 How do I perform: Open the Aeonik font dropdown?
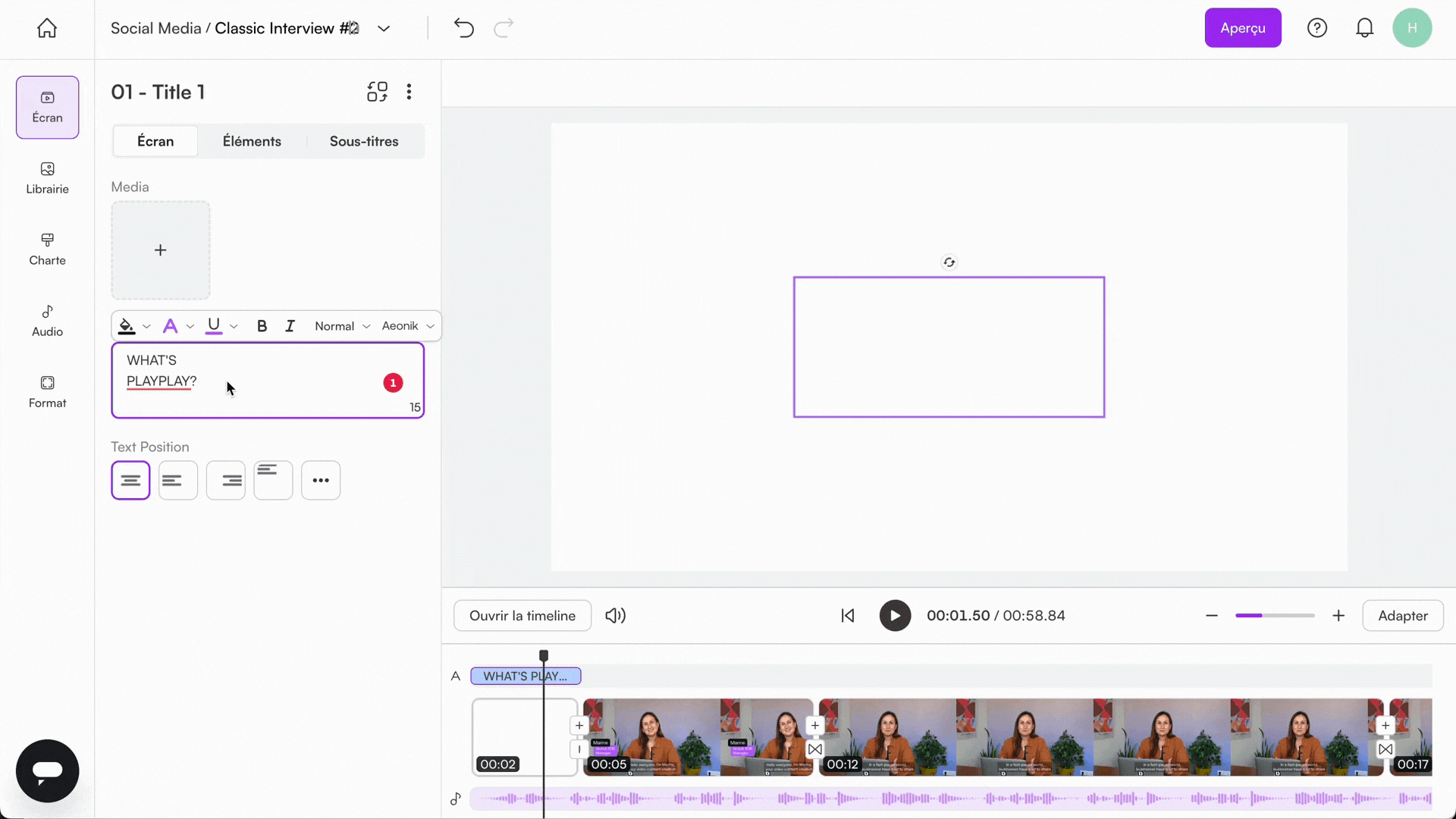pyautogui.click(x=406, y=325)
